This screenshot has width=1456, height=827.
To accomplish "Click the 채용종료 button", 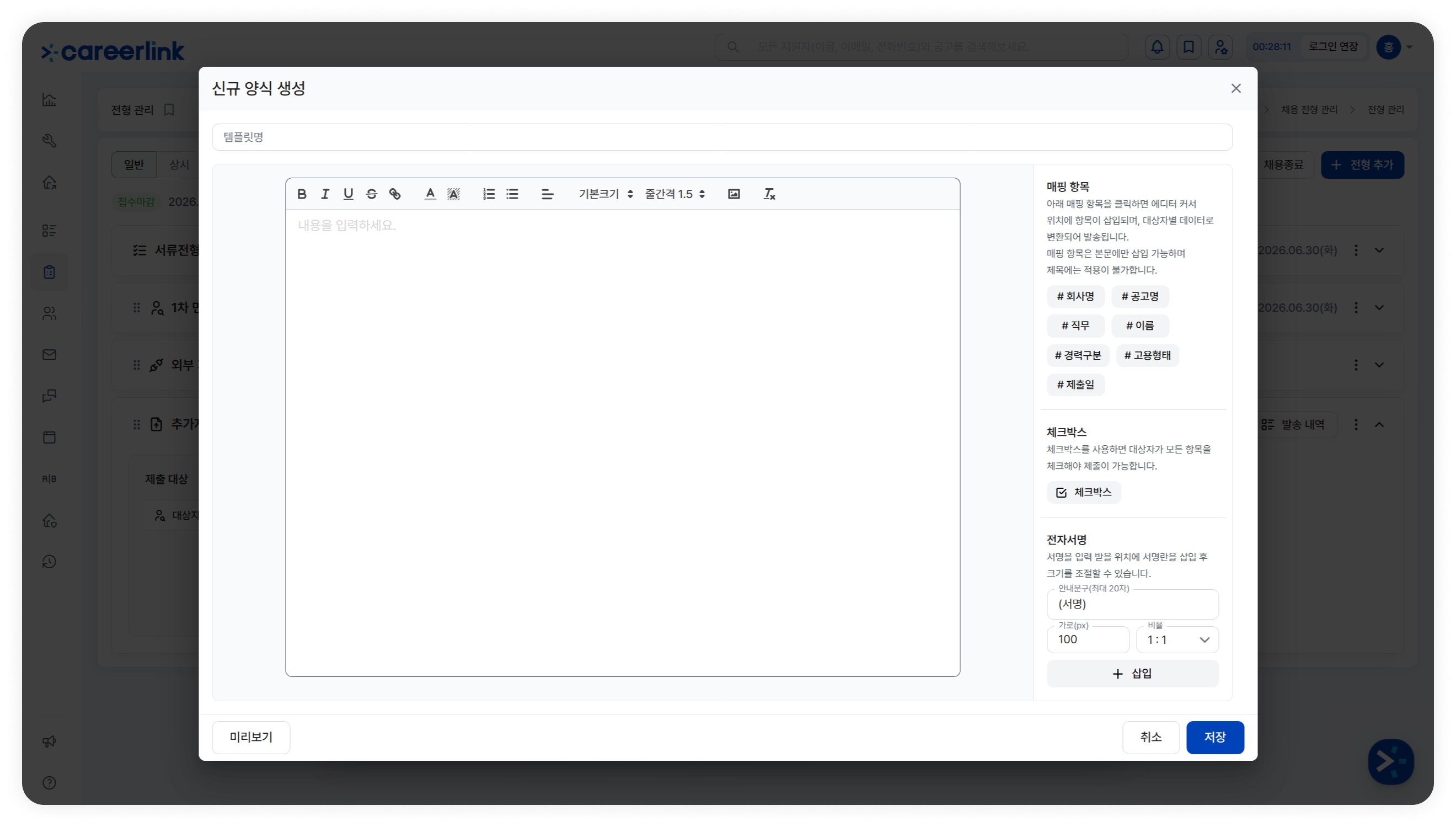I will [x=1283, y=165].
